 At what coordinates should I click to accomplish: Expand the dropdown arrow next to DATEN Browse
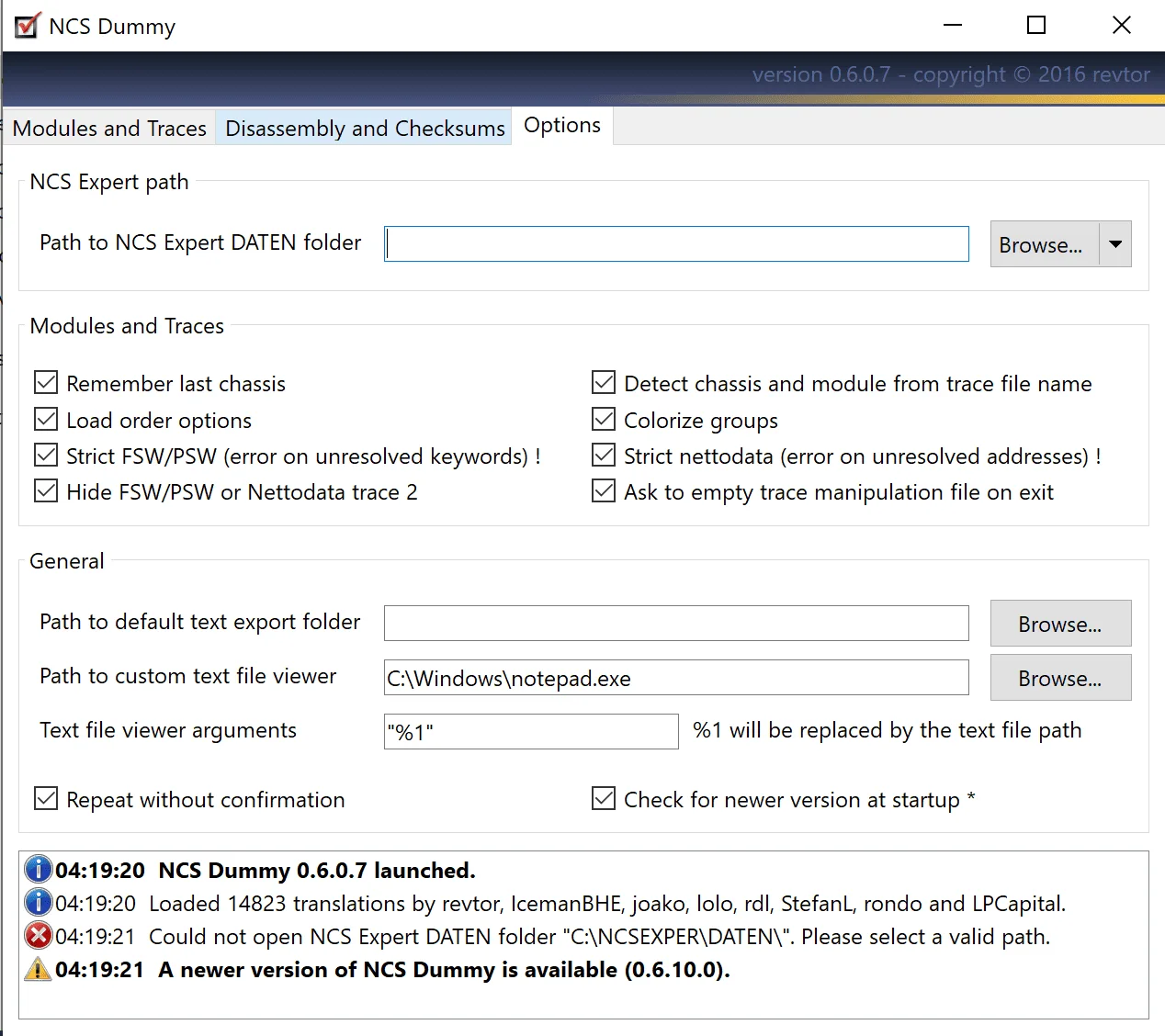pyautogui.click(x=1115, y=244)
